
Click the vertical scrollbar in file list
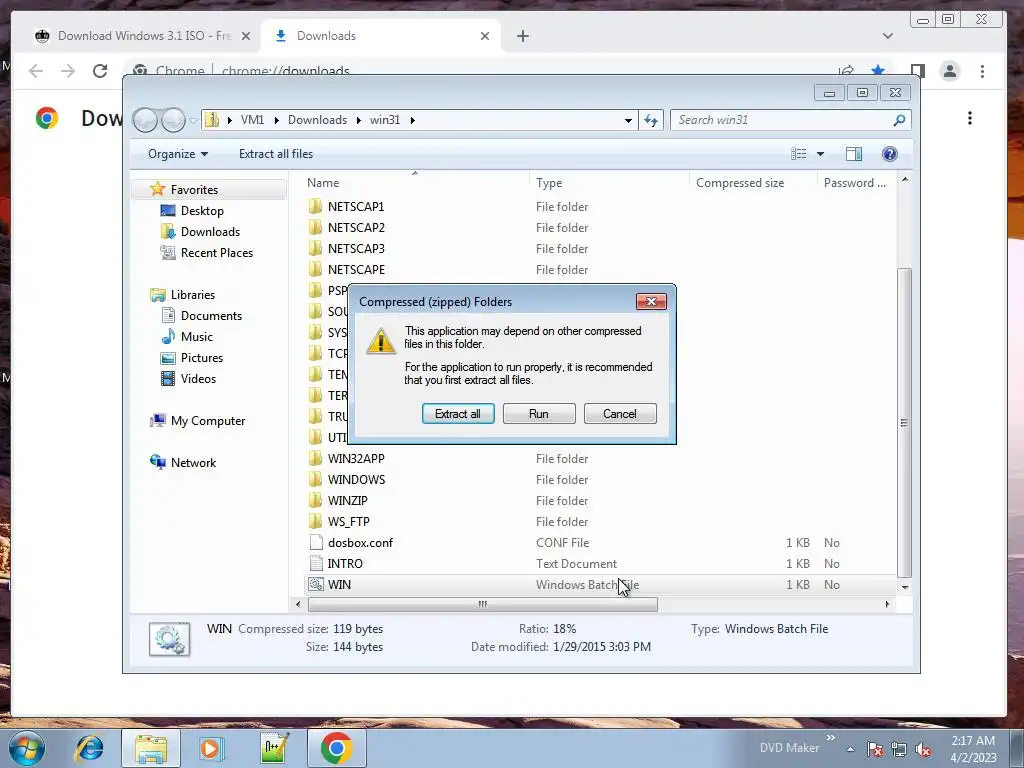[904, 423]
